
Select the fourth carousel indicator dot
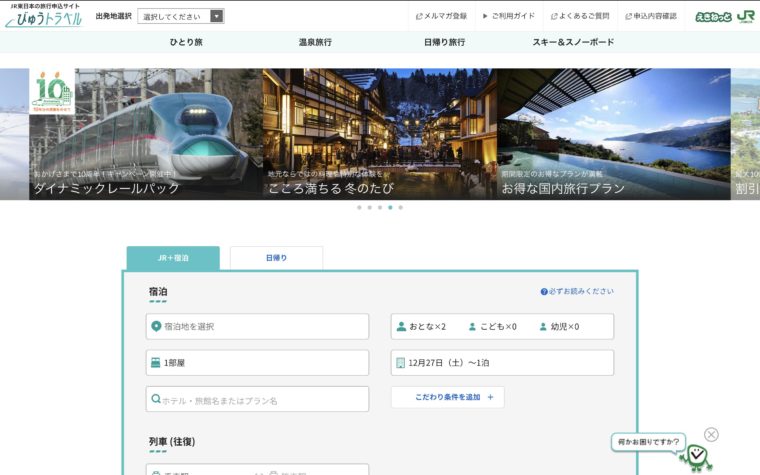tap(391, 208)
